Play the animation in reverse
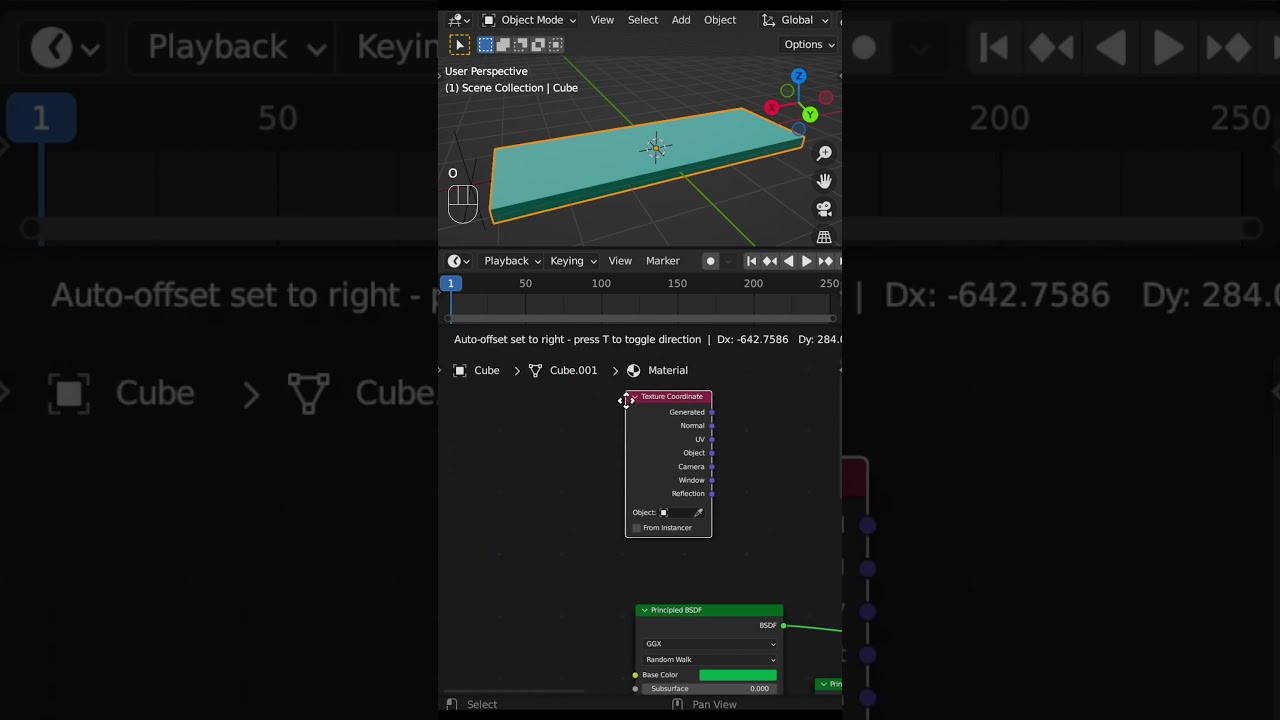Viewport: 1280px width, 720px height. click(x=788, y=261)
